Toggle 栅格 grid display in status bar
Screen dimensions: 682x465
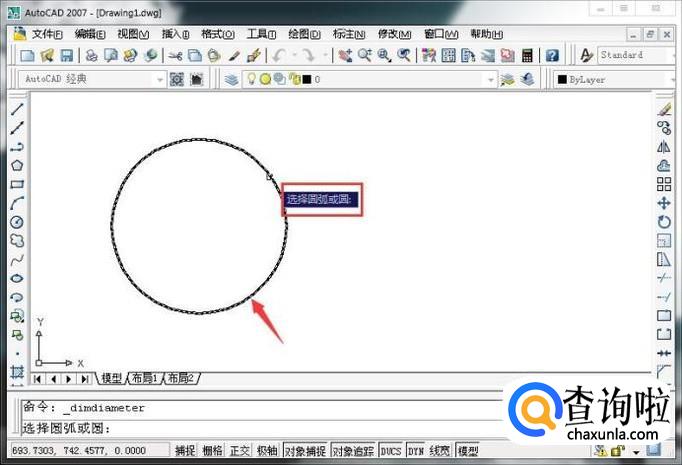tap(213, 451)
